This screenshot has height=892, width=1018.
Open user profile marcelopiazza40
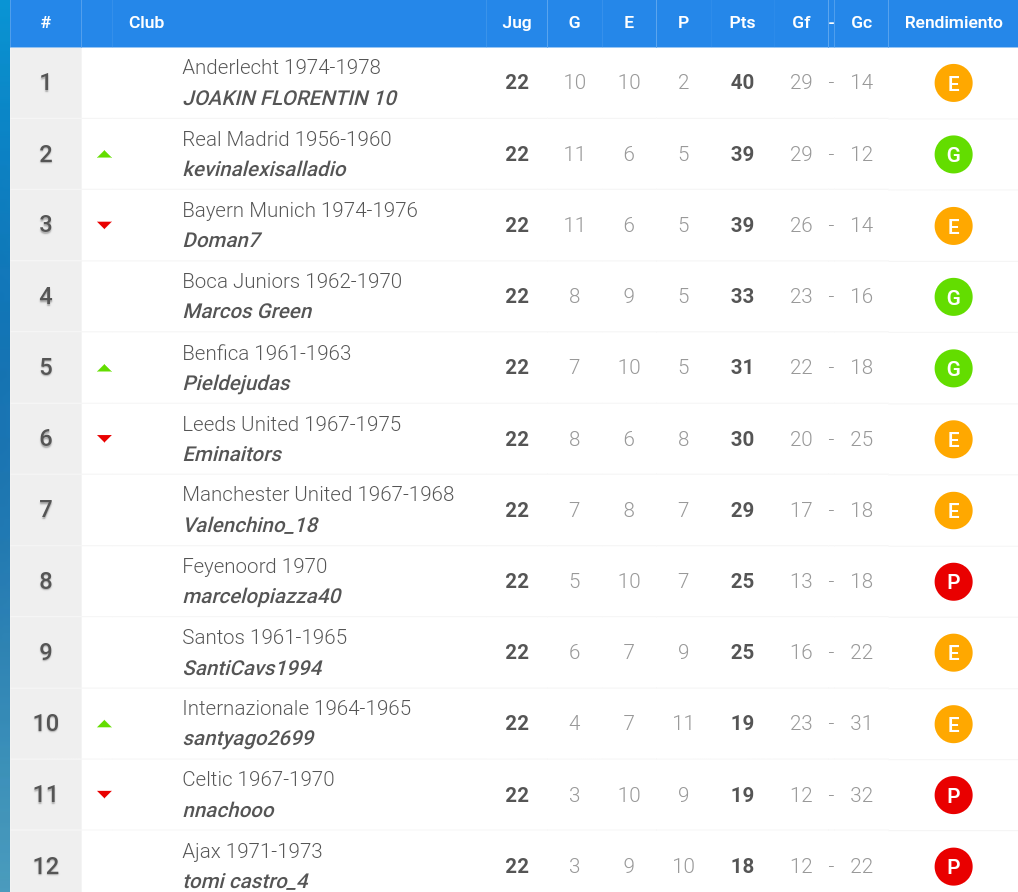(x=262, y=596)
